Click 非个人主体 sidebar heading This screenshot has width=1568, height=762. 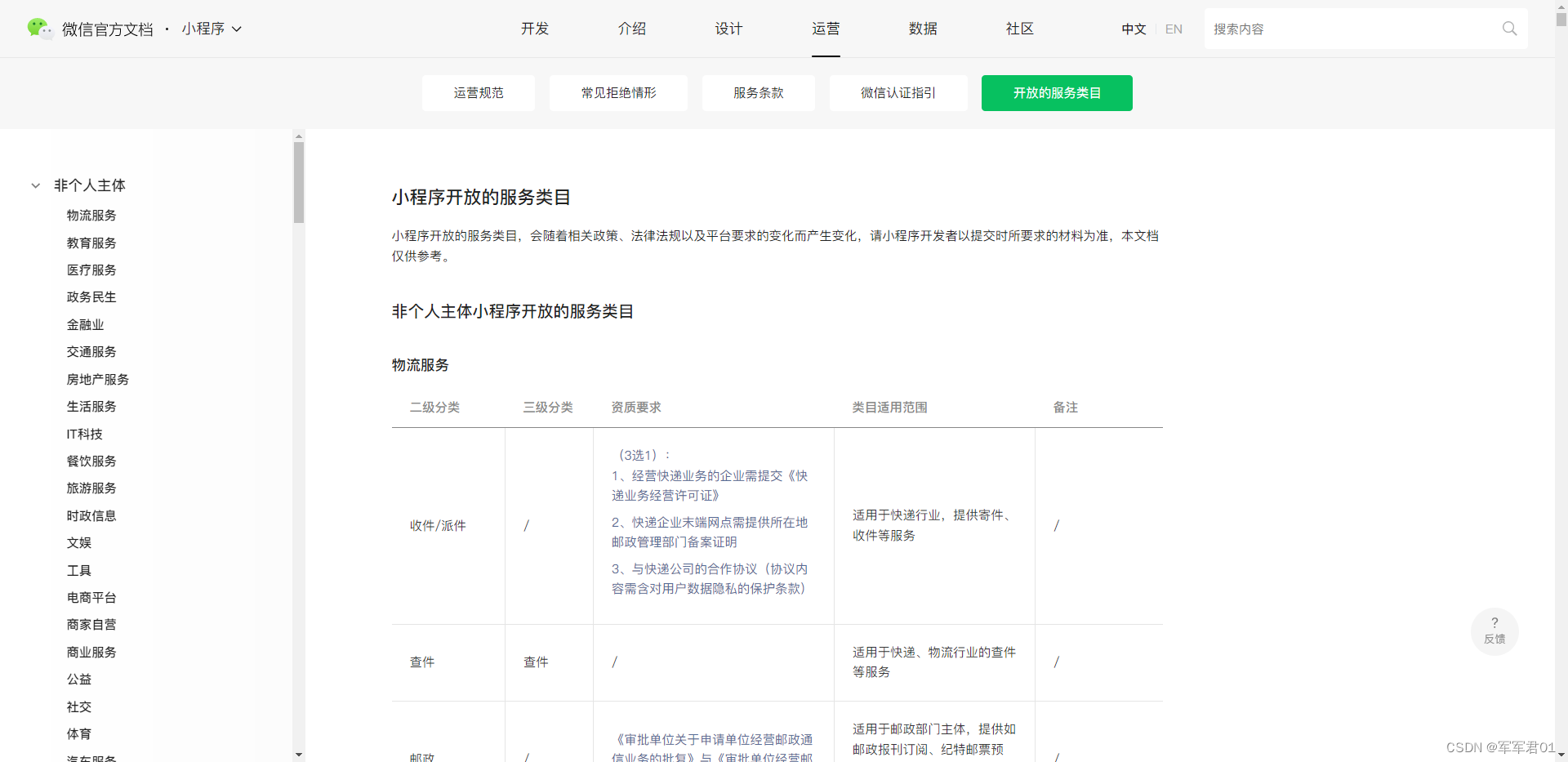click(90, 185)
